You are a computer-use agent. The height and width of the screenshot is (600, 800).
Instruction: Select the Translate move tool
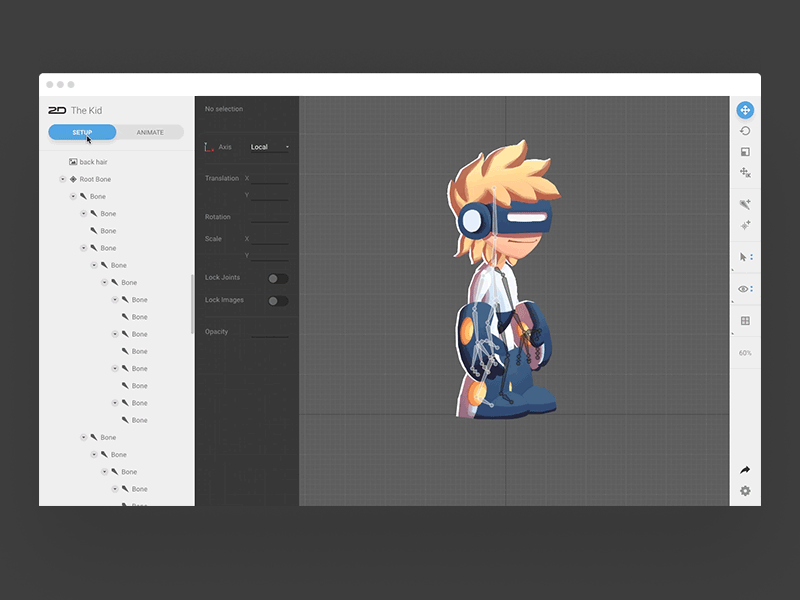(745, 110)
